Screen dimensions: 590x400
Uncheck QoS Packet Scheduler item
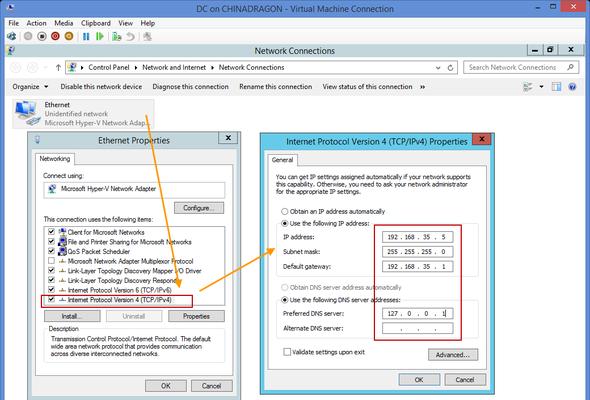point(52,251)
